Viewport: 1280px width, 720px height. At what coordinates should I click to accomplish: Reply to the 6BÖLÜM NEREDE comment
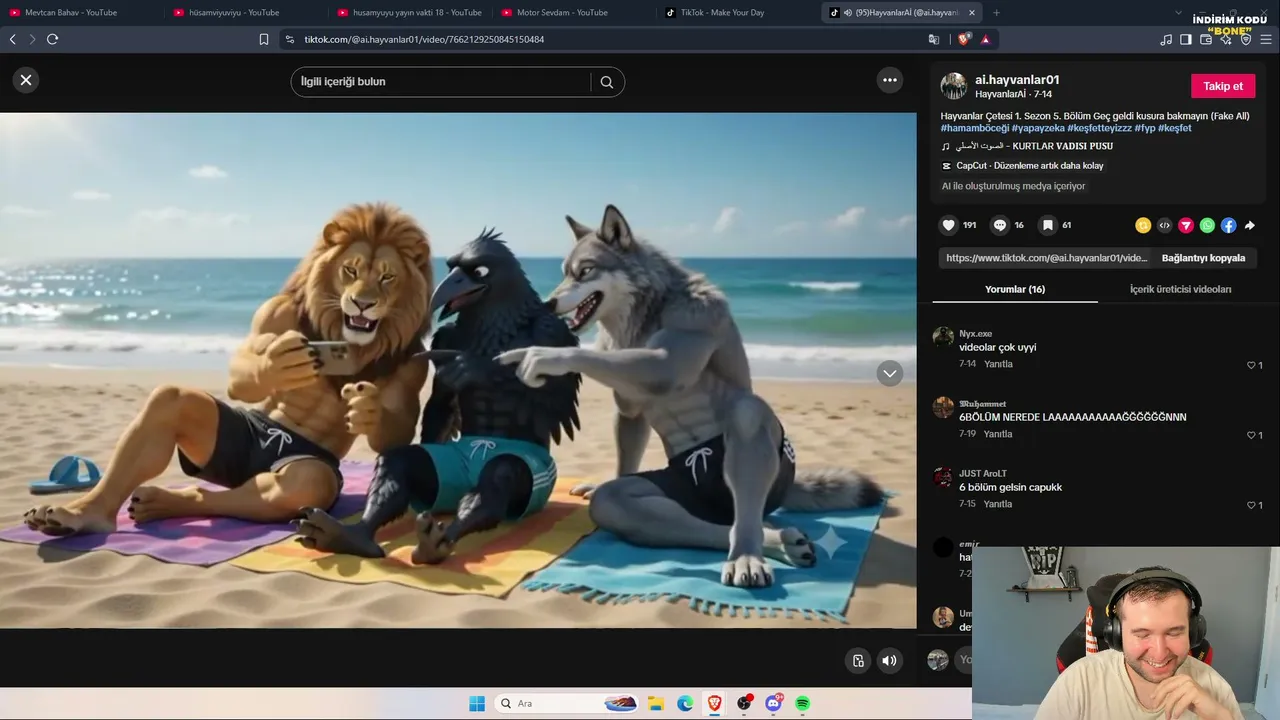click(998, 434)
